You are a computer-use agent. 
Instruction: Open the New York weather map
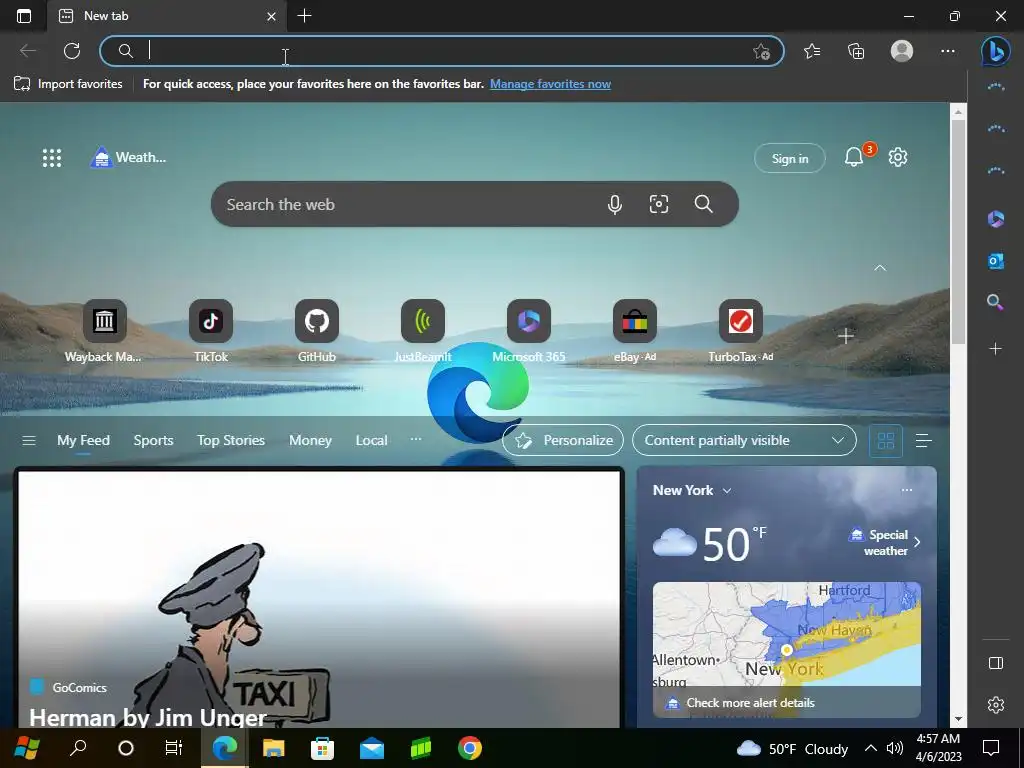click(786, 648)
